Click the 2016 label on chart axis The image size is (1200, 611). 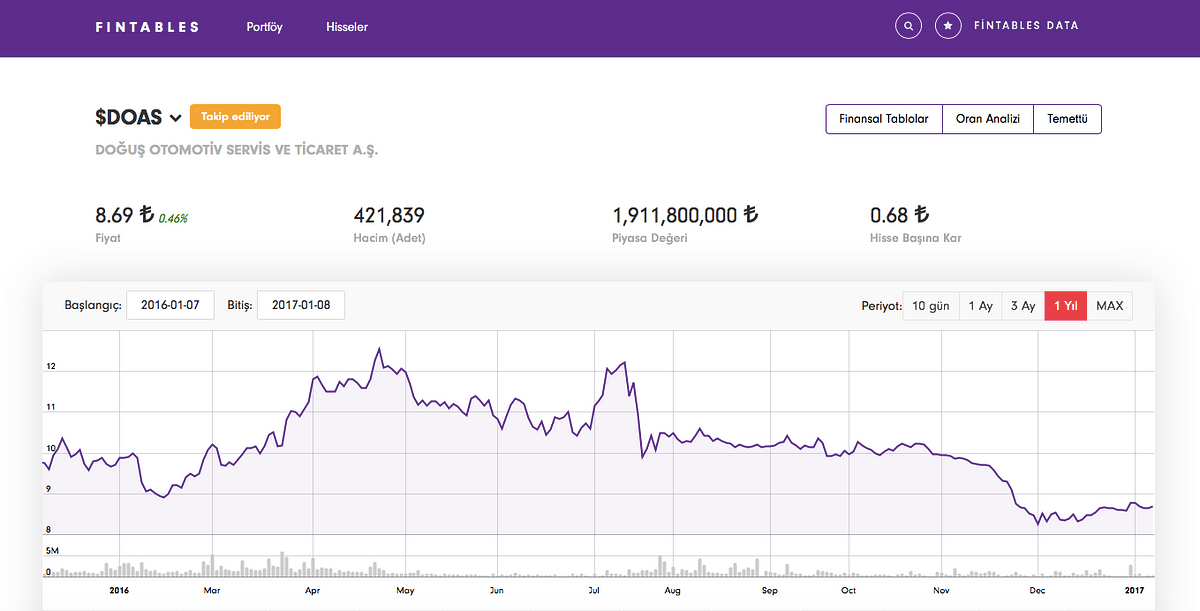click(118, 591)
